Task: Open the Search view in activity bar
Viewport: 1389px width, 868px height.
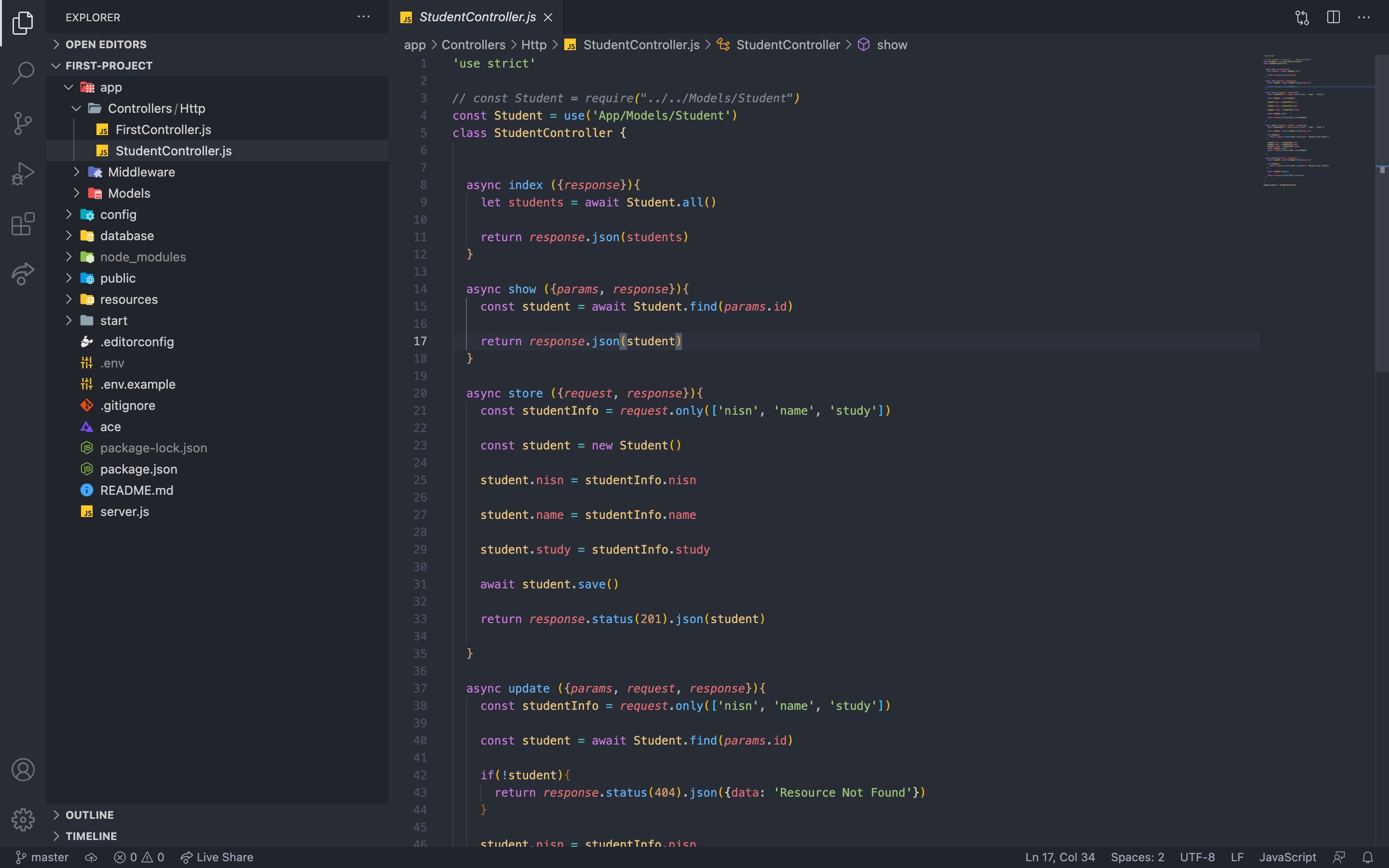Action: click(x=23, y=73)
